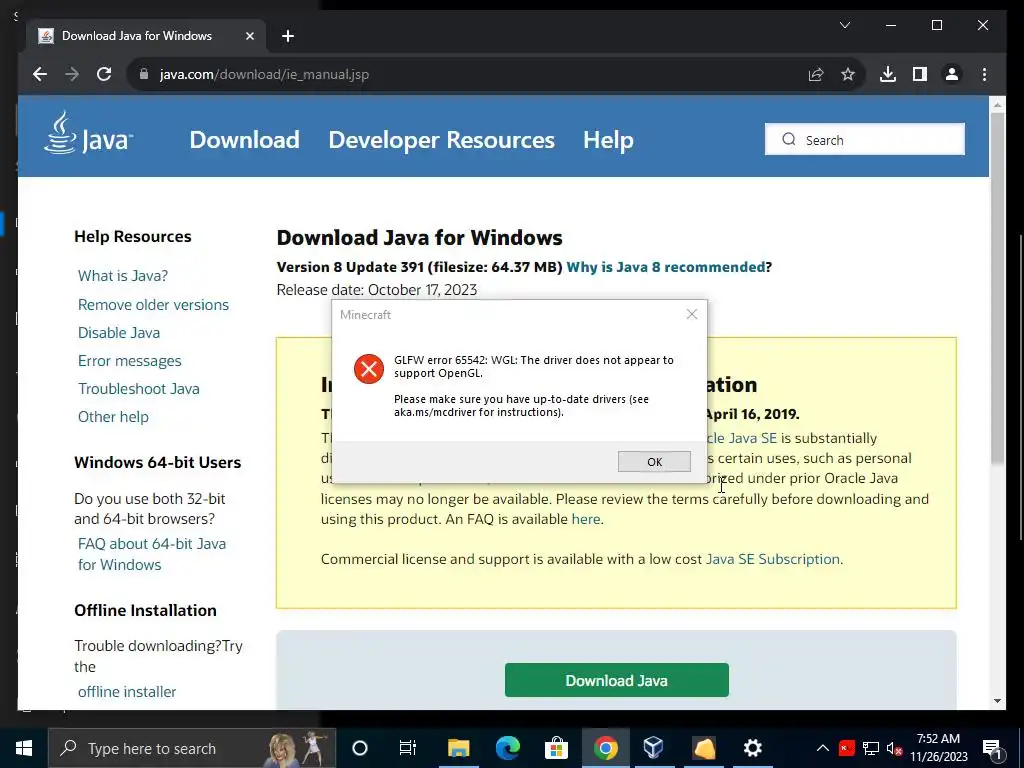
Task: Open Chrome downloads icon
Action: [x=888, y=74]
